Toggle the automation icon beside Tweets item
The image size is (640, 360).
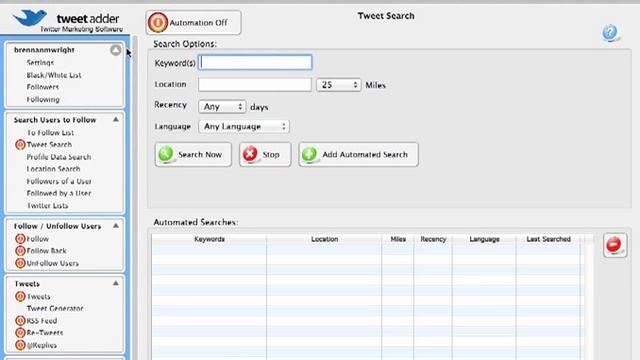click(20, 296)
